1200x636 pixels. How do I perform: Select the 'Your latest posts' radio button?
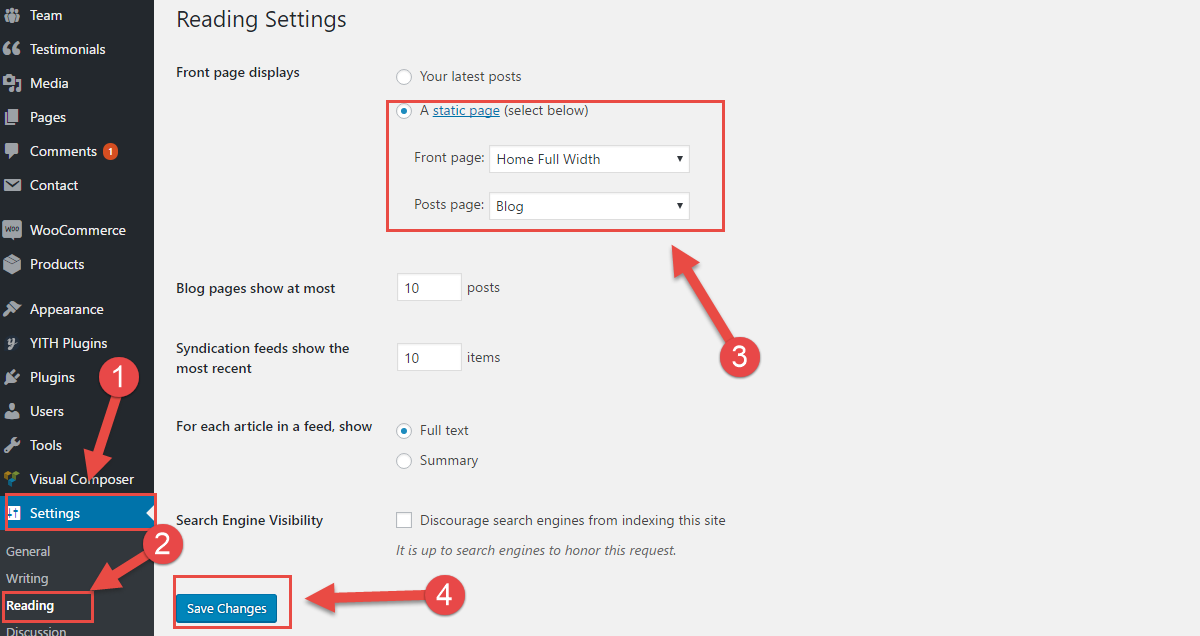coord(404,77)
